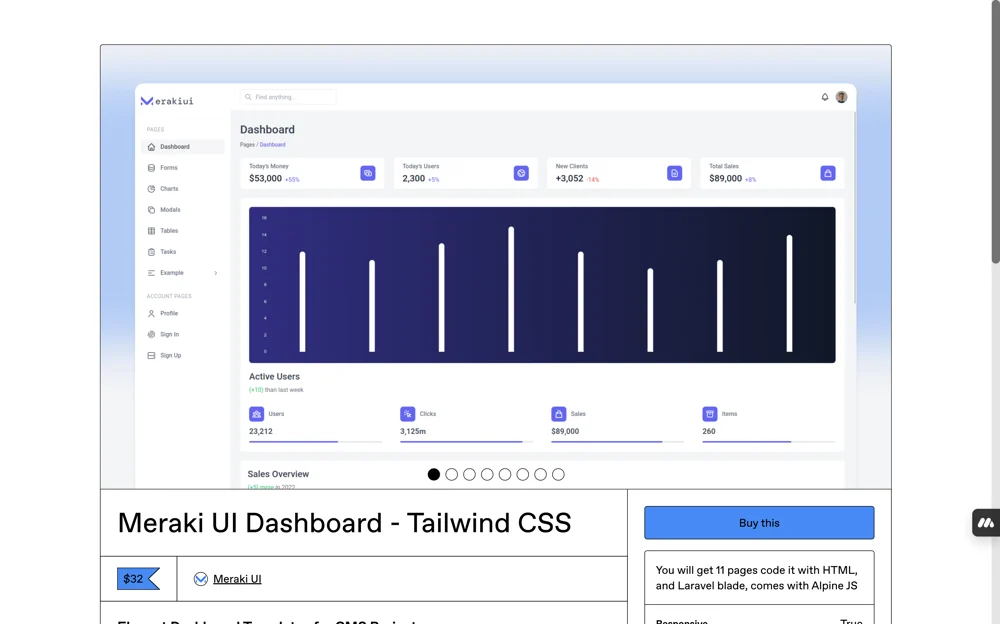The width and height of the screenshot is (1000, 624).
Task: Select the third carousel dot
Action: [x=469, y=475]
